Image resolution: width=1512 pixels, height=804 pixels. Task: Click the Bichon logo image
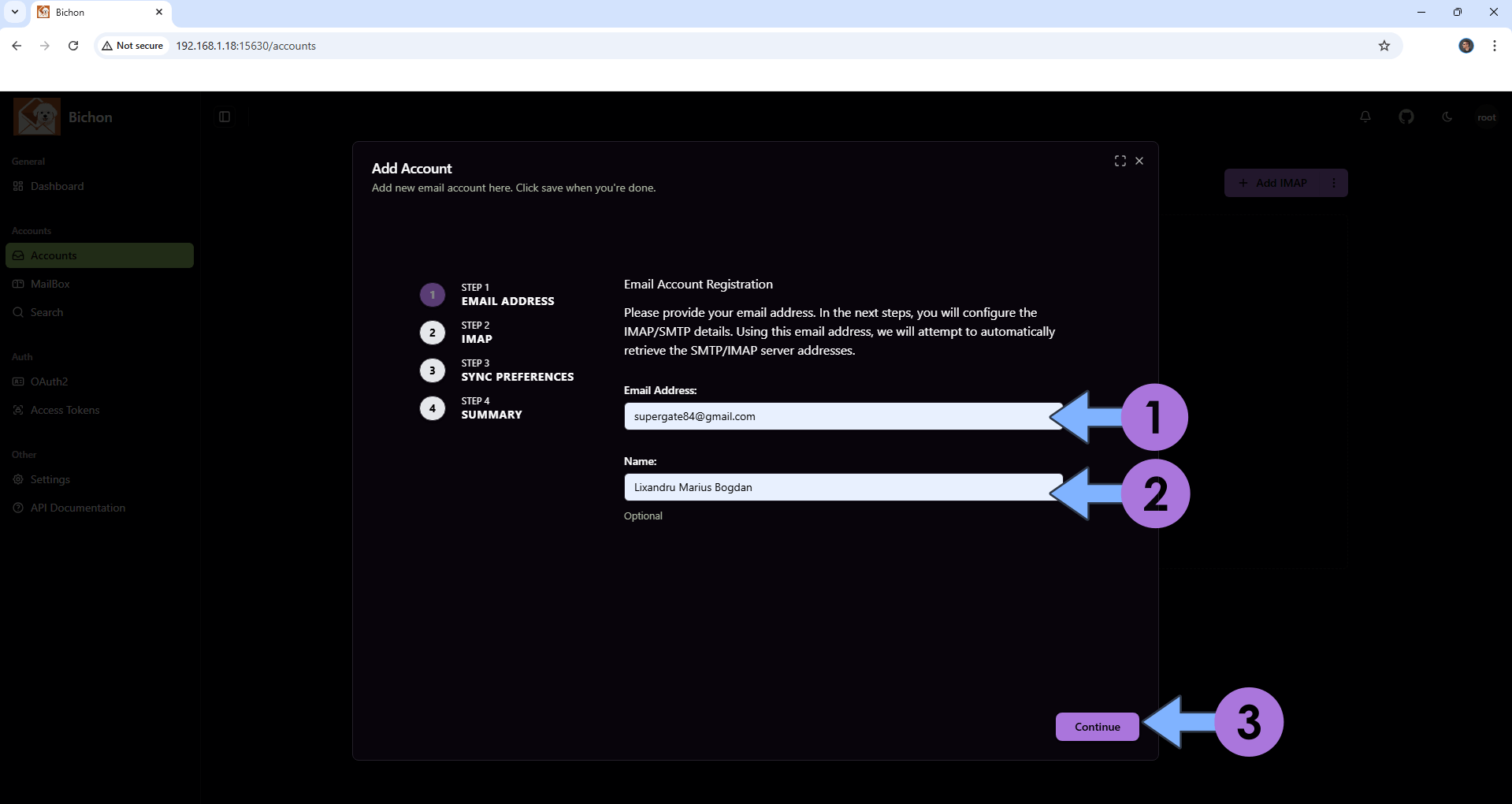coord(37,117)
